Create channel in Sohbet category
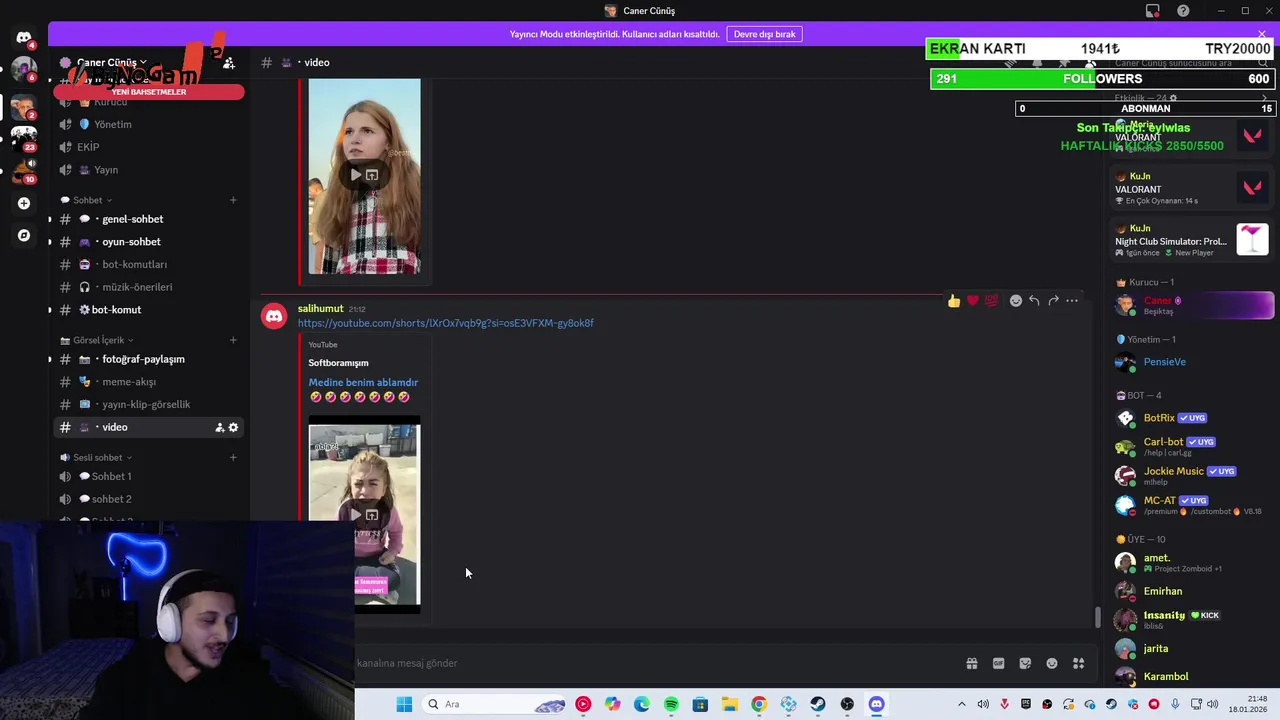This screenshot has width=1280, height=720. pyautogui.click(x=233, y=200)
